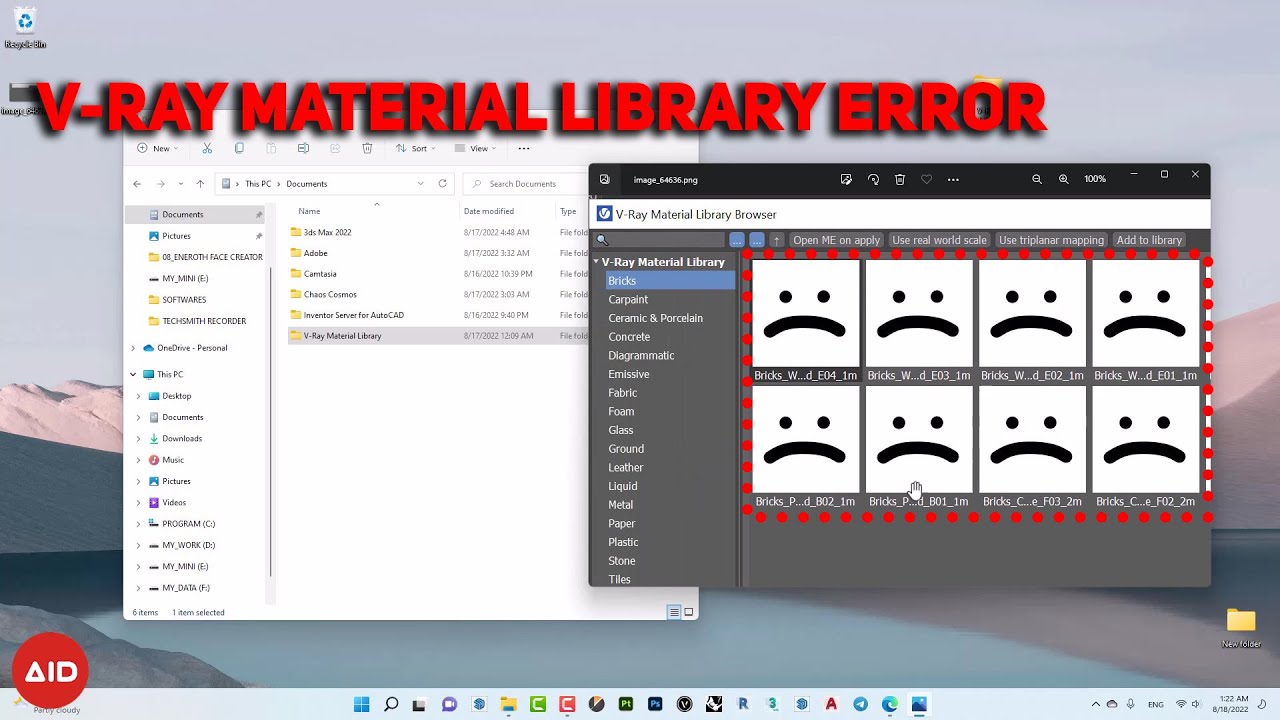Click the Share icon in File Explorer toolbar
The height and width of the screenshot is (720, 1280).
pos(335,148)
